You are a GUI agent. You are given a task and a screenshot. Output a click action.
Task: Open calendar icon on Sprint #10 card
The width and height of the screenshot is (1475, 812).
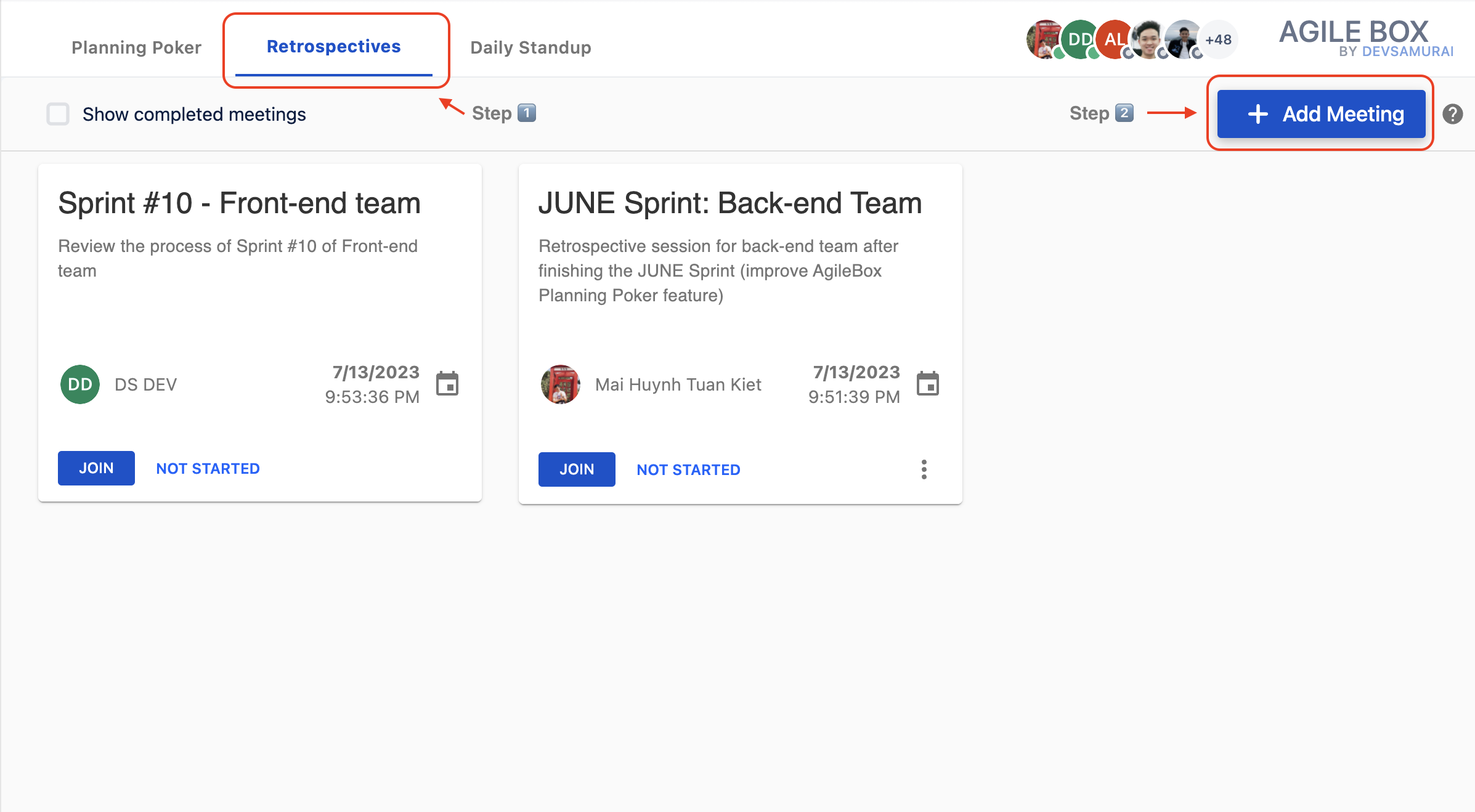click(x=447, y=384)
